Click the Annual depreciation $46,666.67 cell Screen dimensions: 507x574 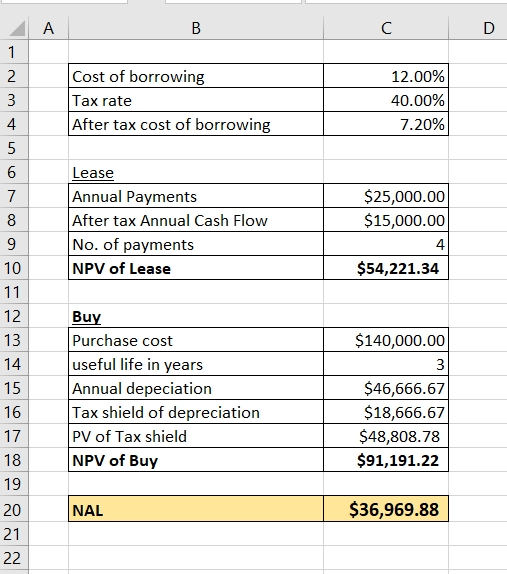point(386,388)
